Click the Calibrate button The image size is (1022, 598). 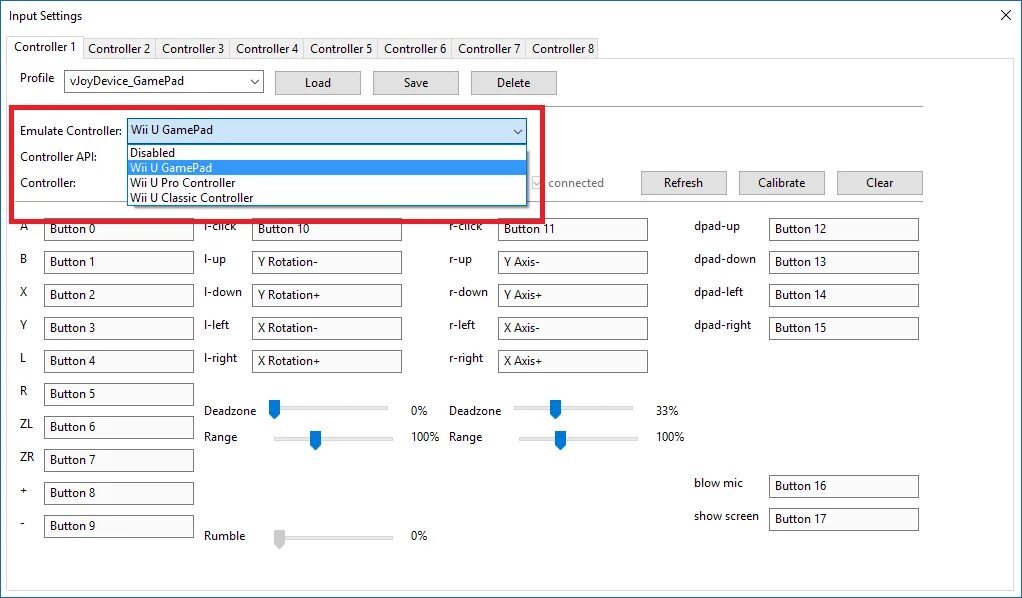point(781,183)
